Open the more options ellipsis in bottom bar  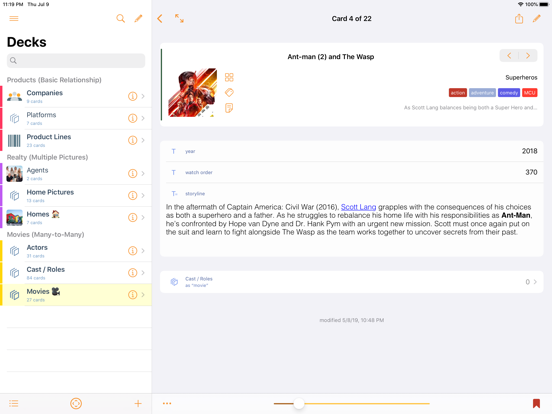point(167,403)
